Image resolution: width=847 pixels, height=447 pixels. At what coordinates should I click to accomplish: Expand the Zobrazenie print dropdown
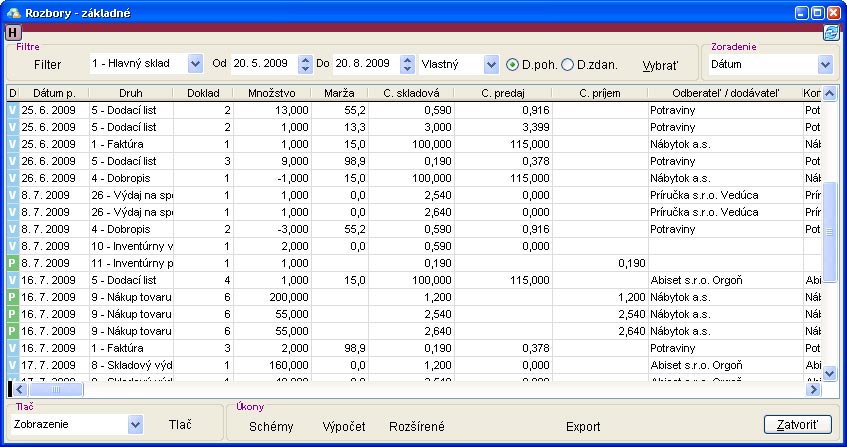(136, 424)
